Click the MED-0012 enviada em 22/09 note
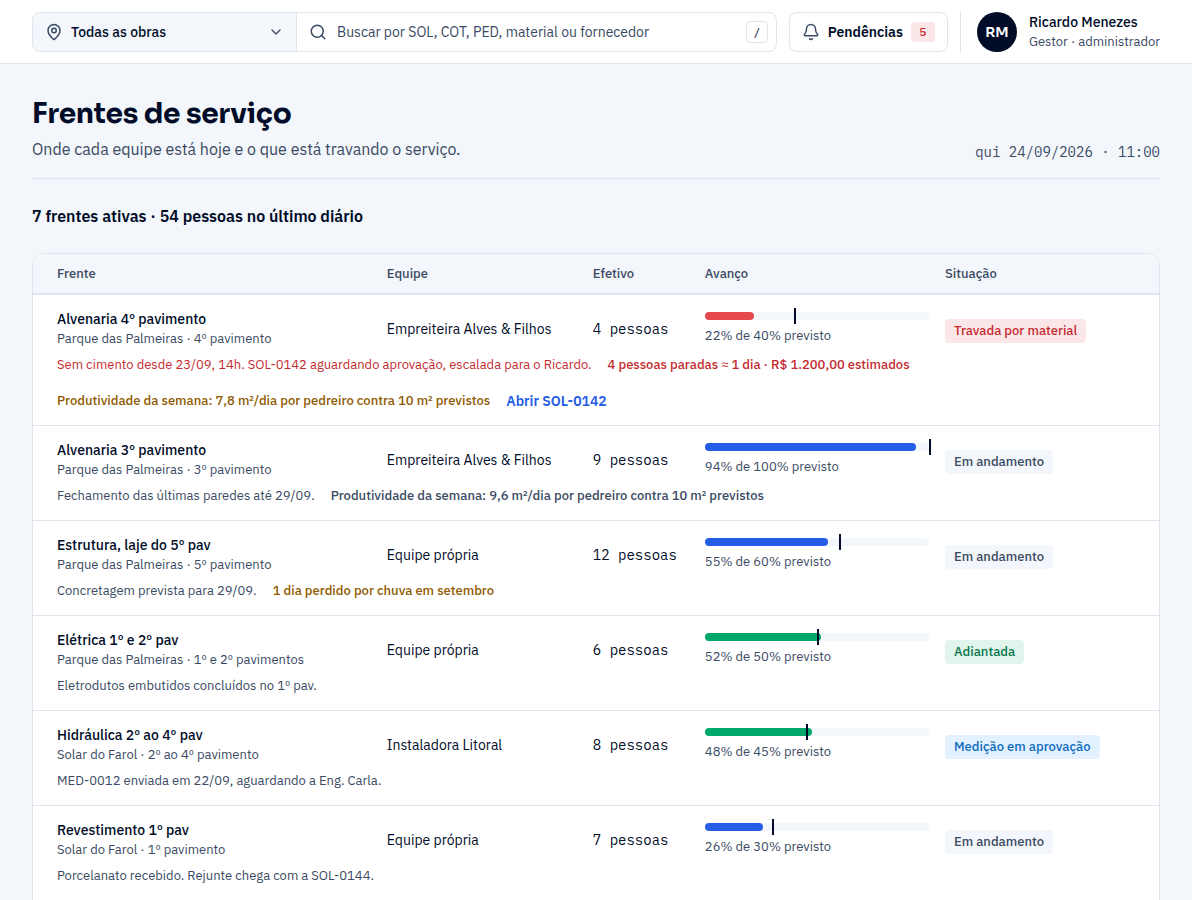 click(219, 781)
